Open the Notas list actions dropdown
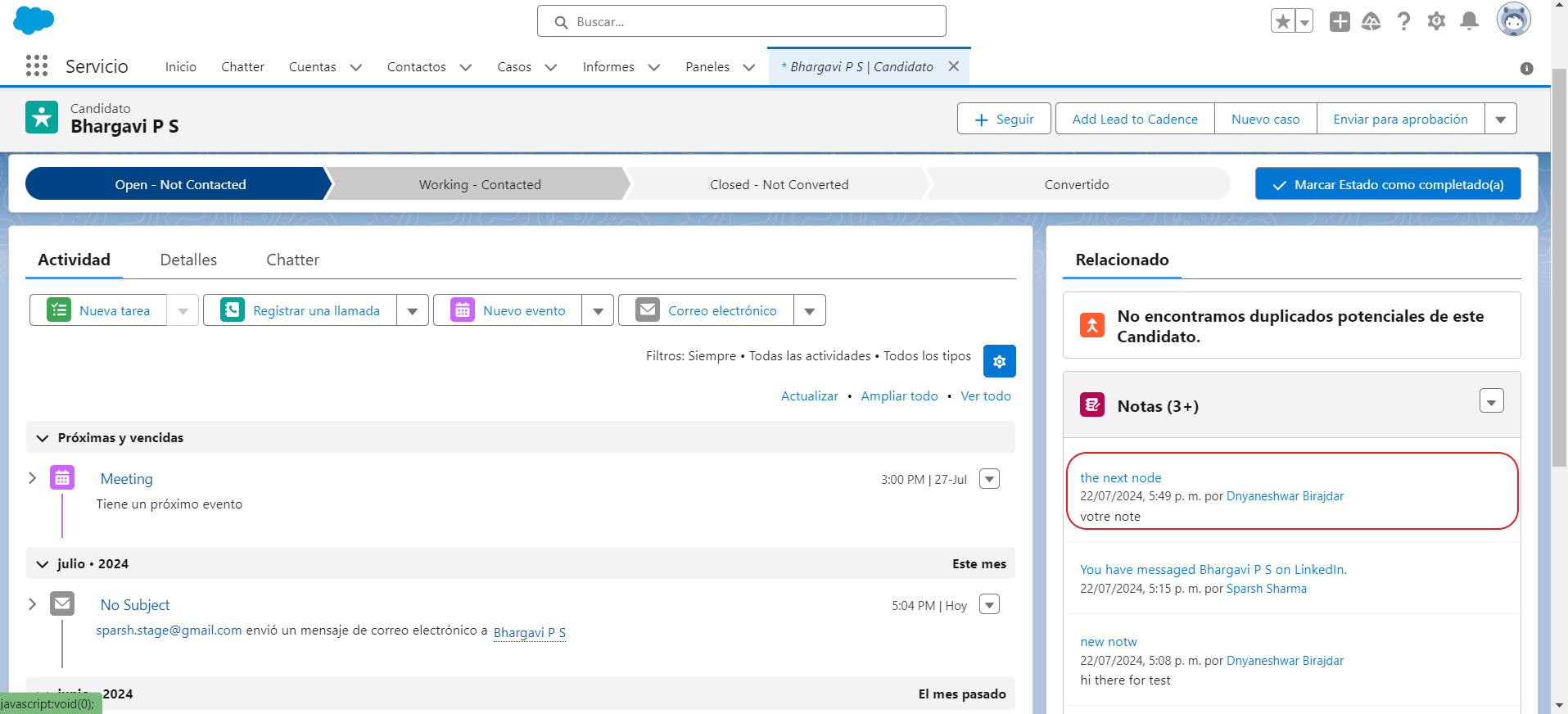Image resolution: width=1568 pixels, height=714 pixels. click(1492, 401)
